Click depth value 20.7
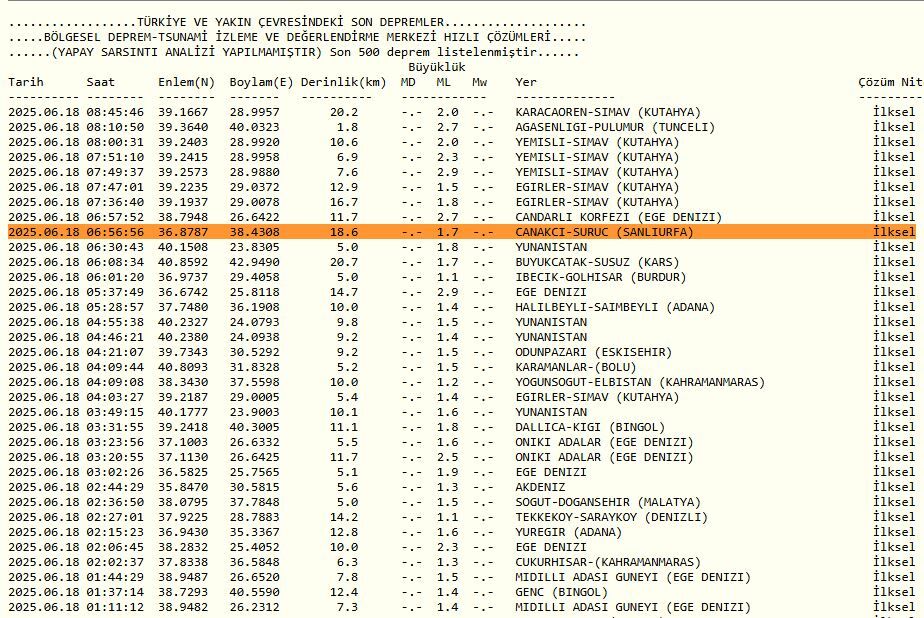924x618 pixels. coord(344,262)
